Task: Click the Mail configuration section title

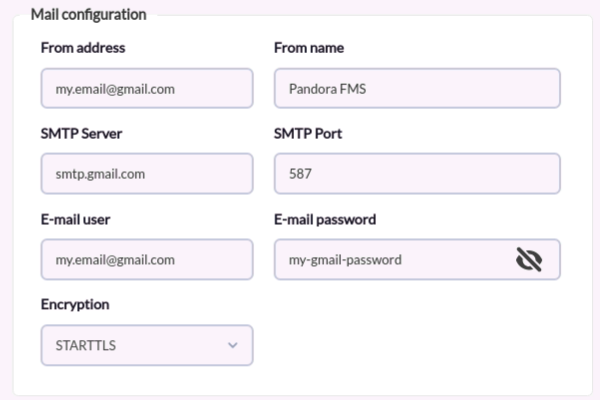Action: pyautogui.click(x=88, y=15)
